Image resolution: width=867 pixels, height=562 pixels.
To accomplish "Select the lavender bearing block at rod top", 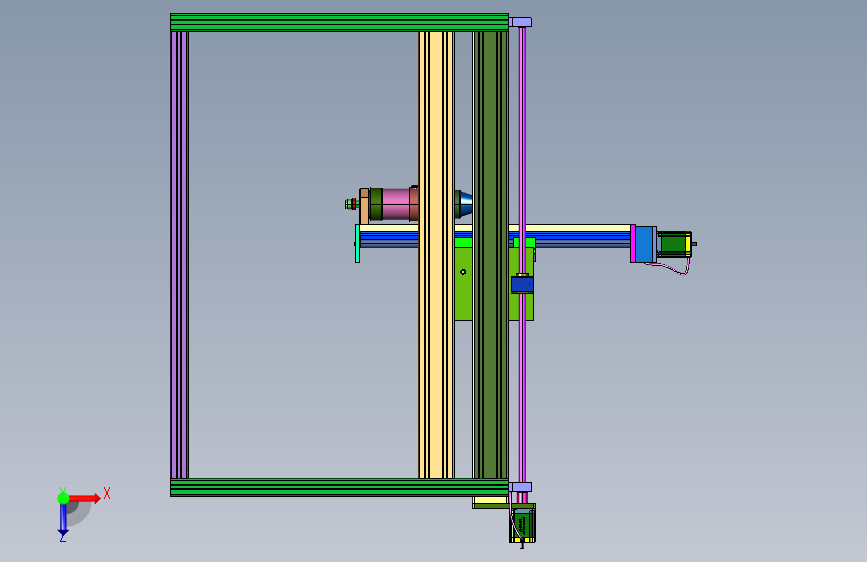I will click(520, 22).
